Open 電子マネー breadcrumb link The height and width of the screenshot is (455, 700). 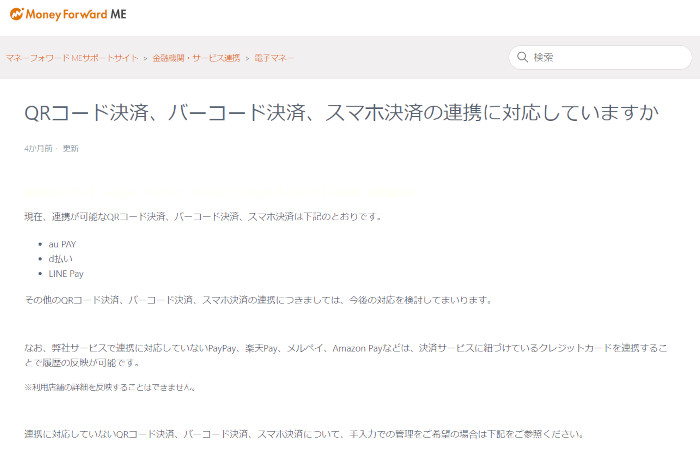pos(274,58)
